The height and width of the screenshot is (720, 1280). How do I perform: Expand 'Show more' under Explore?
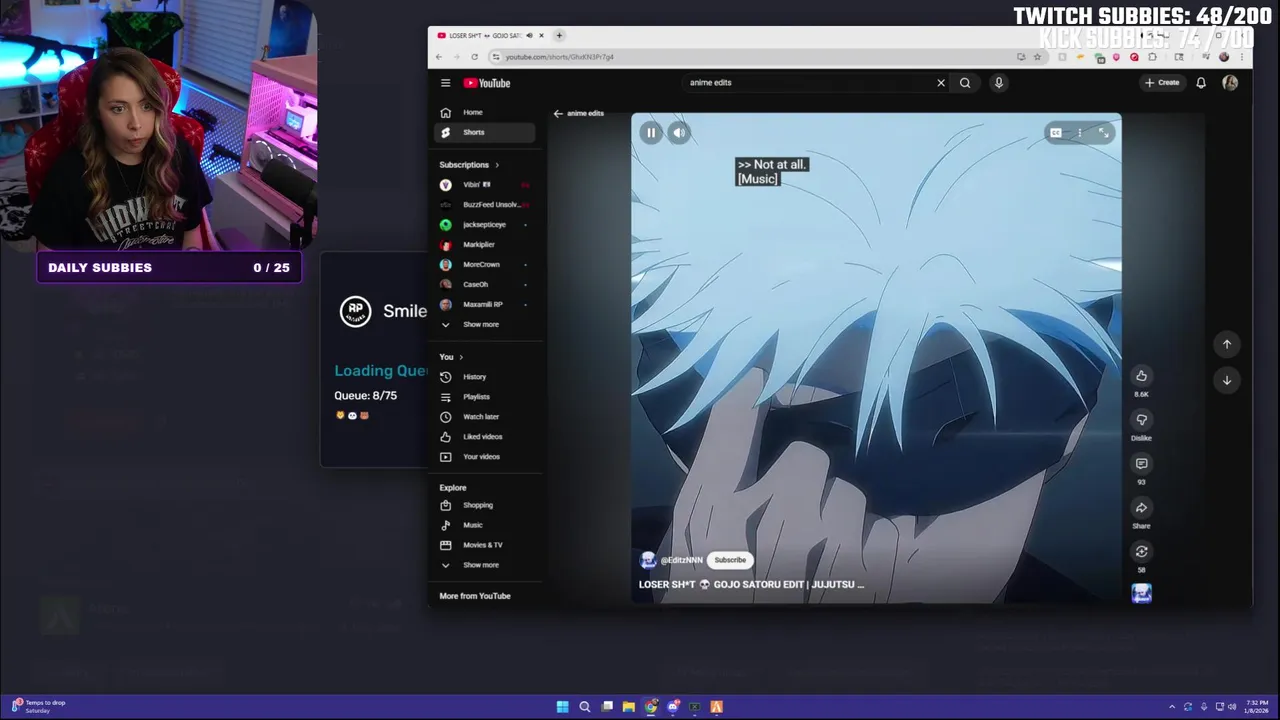(485, 565)
